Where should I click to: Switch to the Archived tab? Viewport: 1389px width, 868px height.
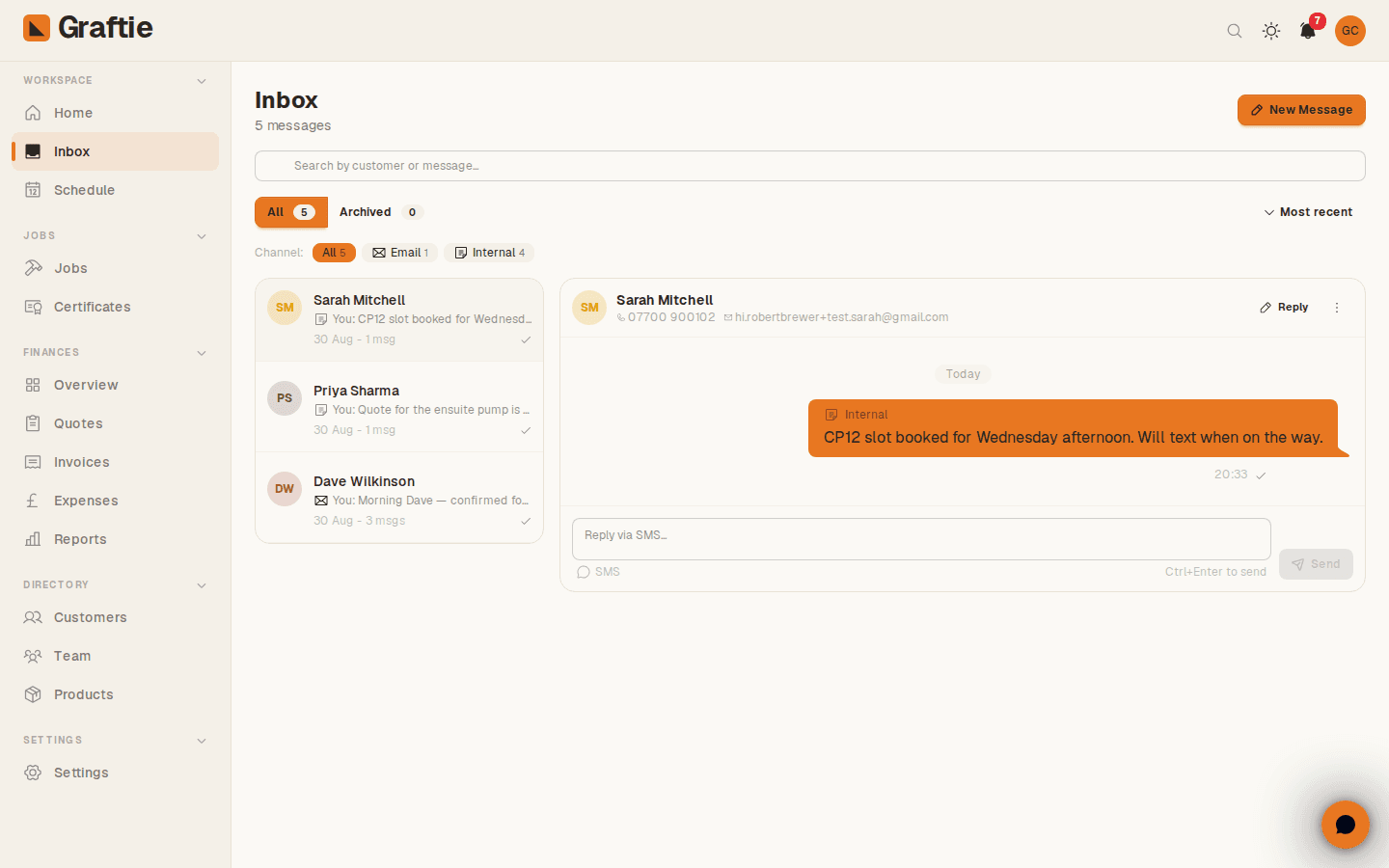click(x=381, y=212)
